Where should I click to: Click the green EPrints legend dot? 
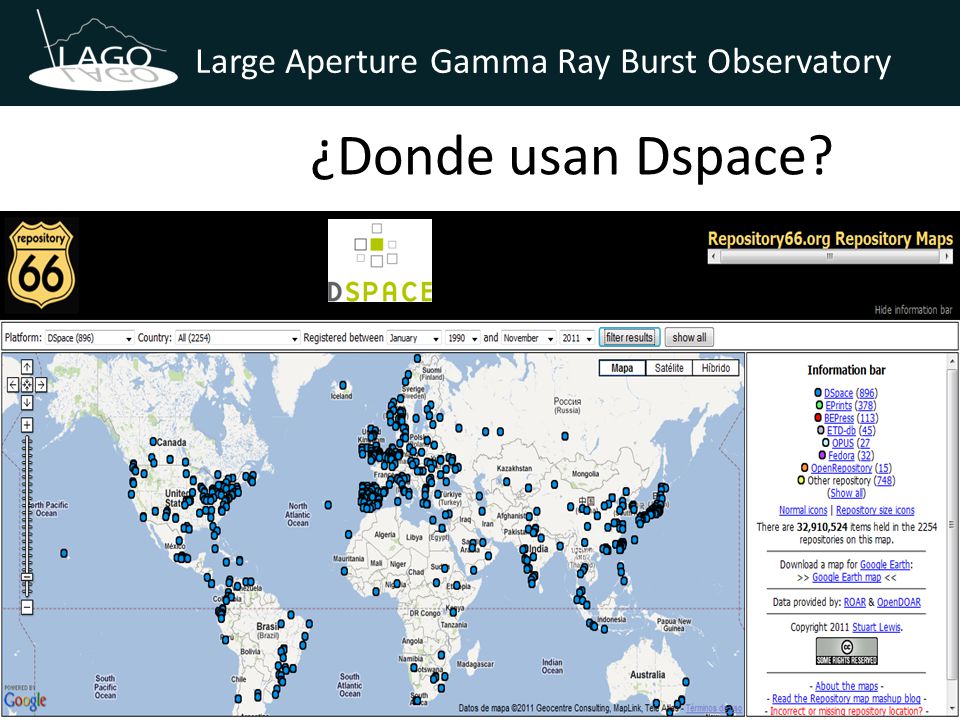819,405
